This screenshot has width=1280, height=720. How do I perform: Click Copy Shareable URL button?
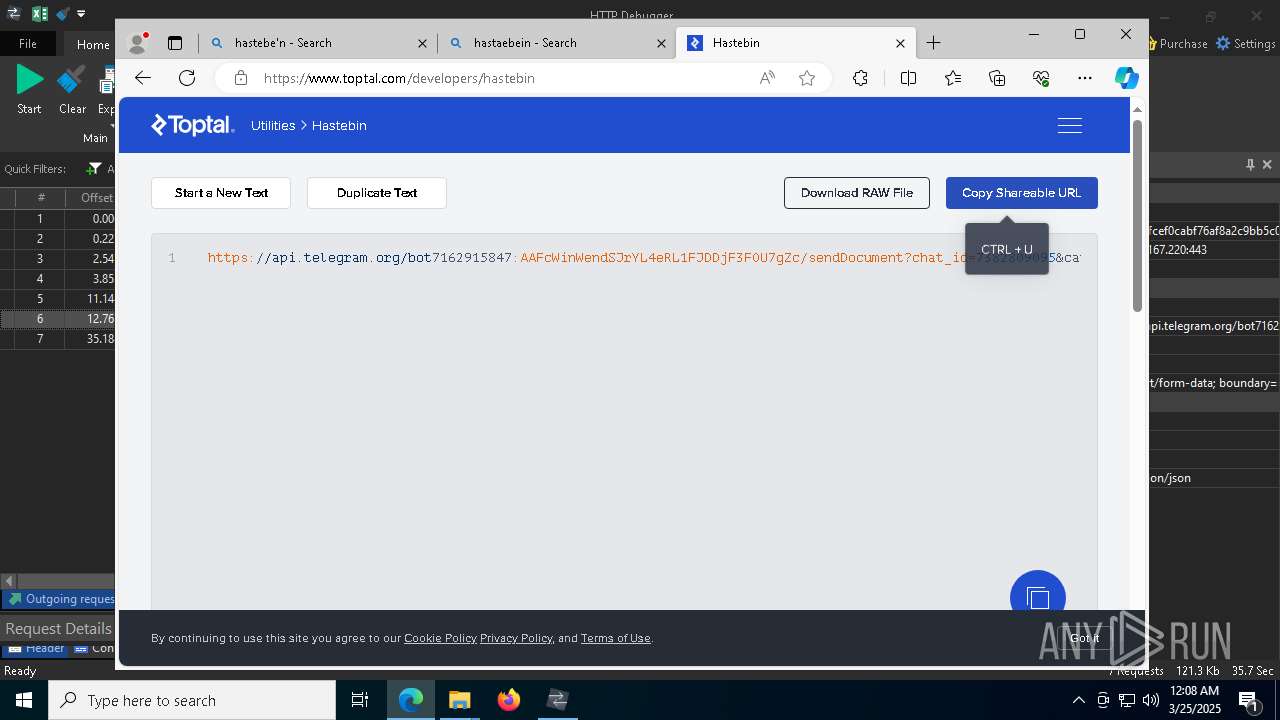(1022, 193)
